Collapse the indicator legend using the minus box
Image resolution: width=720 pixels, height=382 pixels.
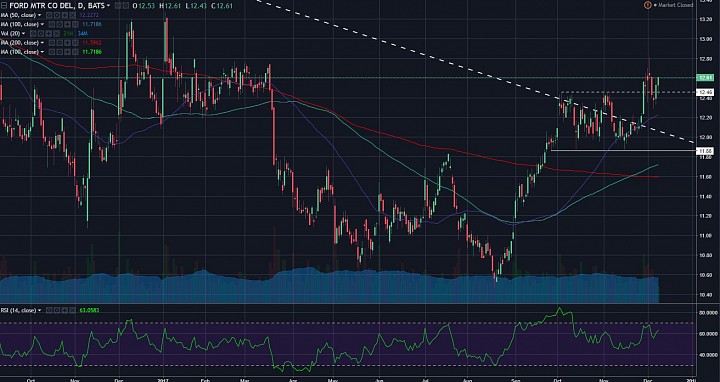pos(4,6)
